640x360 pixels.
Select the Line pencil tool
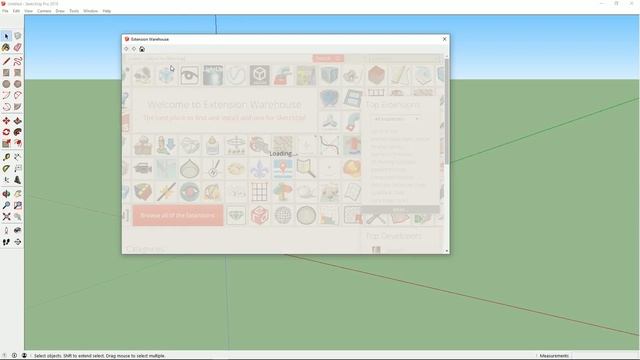coord(6,62)
